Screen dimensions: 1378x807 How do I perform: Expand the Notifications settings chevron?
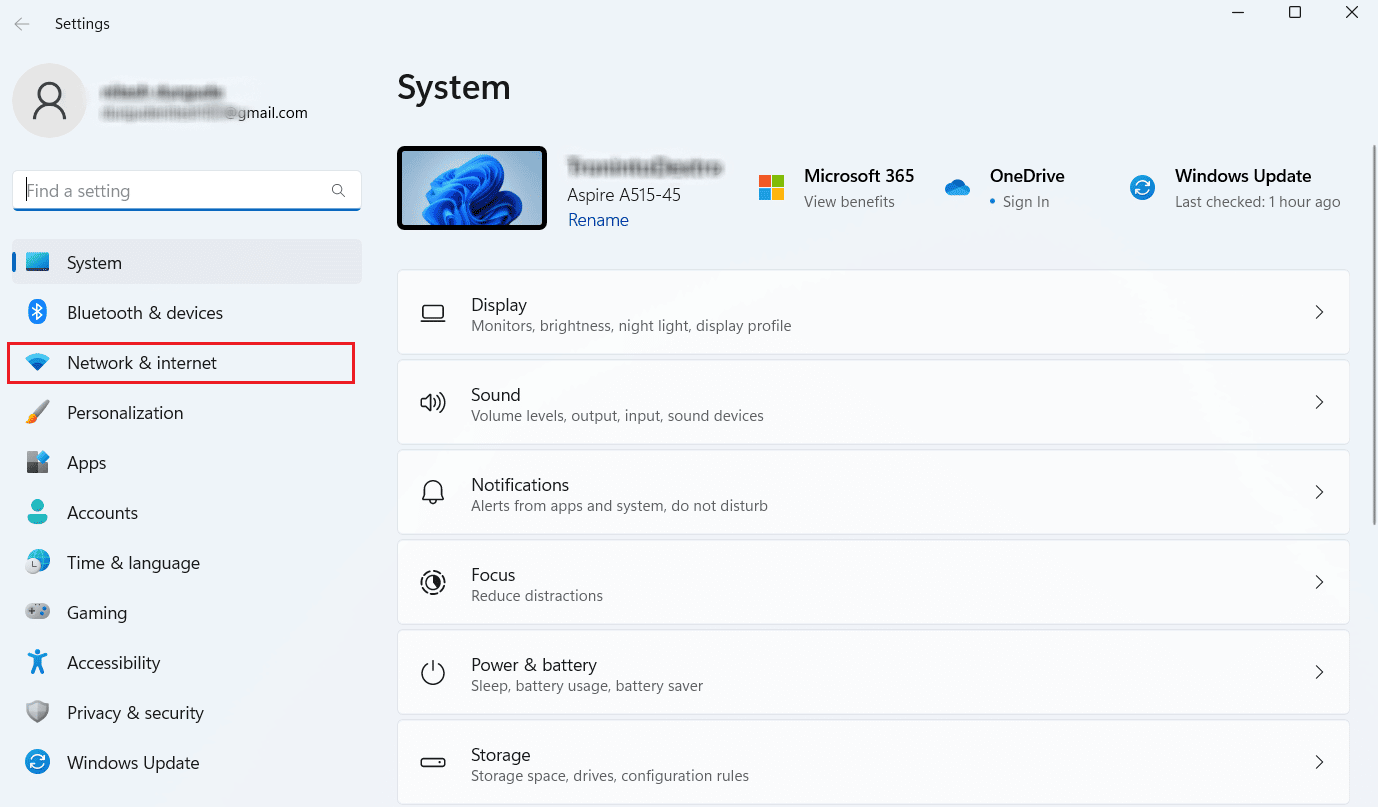[x=1319, y=492]
